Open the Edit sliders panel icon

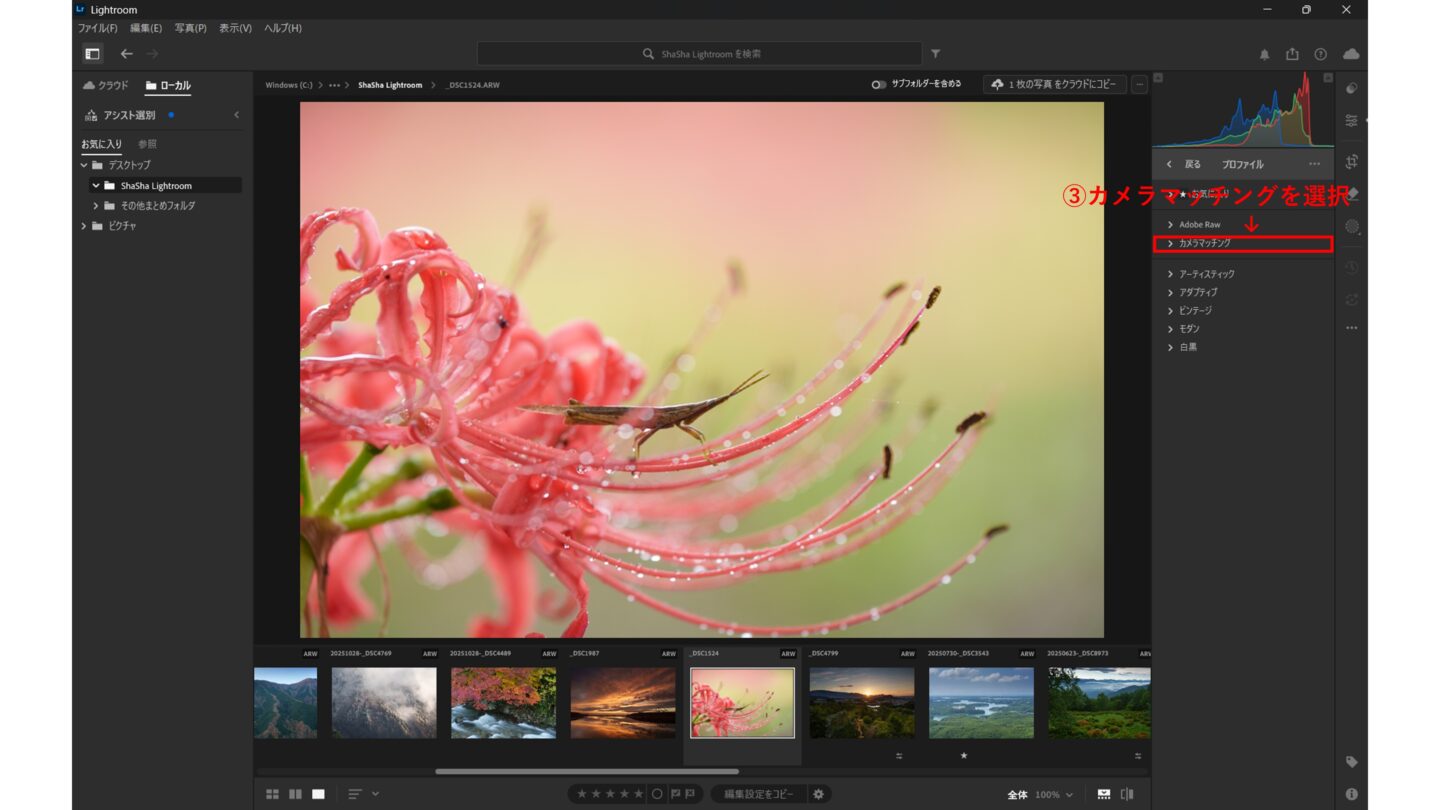point(1351,120)
